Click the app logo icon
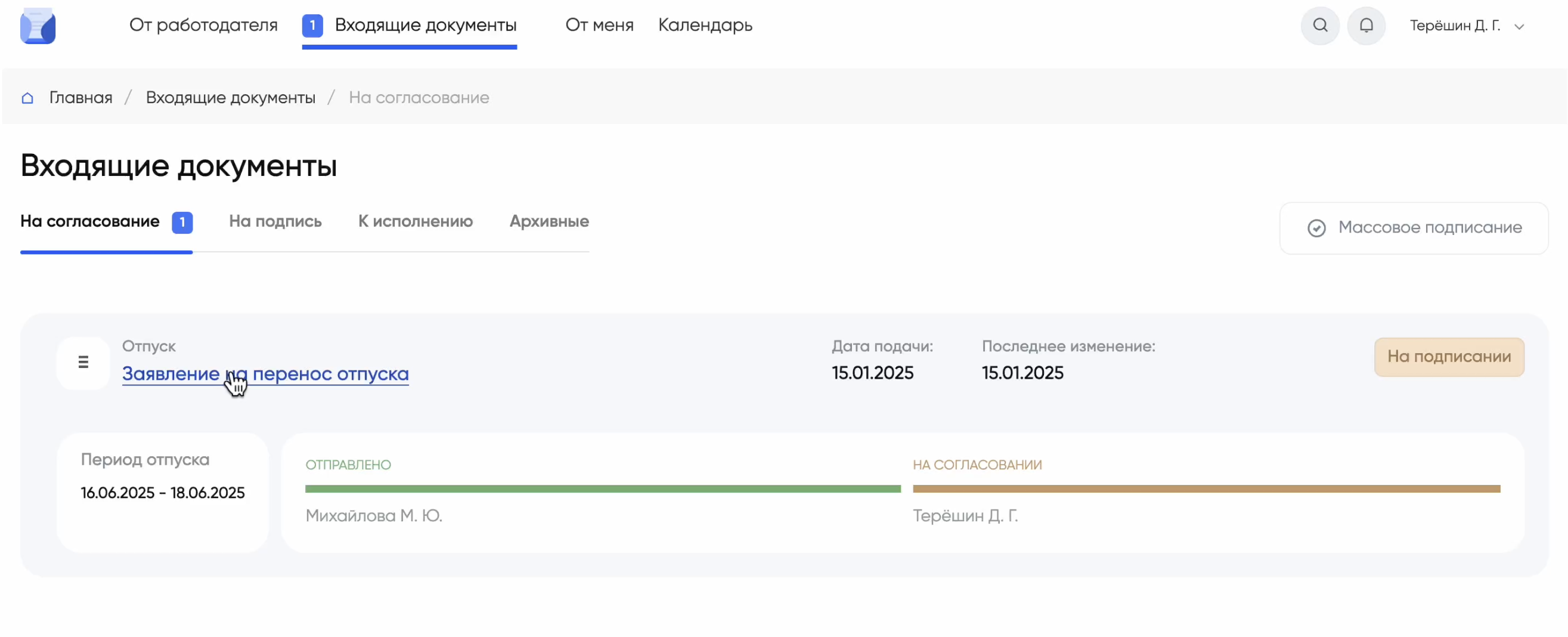The image size is (1568, 637). (38, 26)
